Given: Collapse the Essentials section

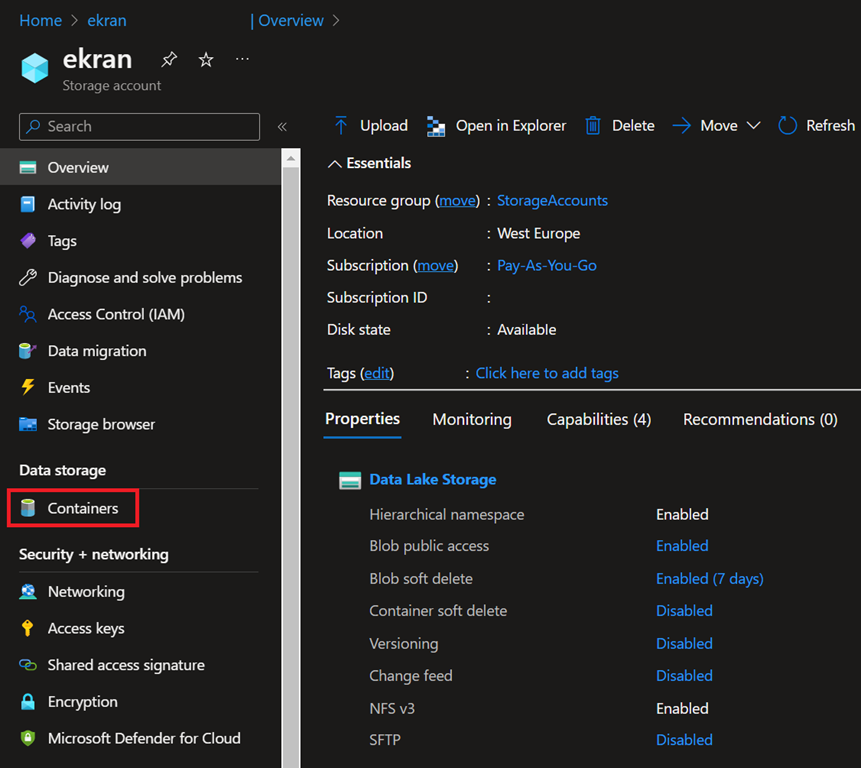Looking at the screenshot, I should point(335,163).
